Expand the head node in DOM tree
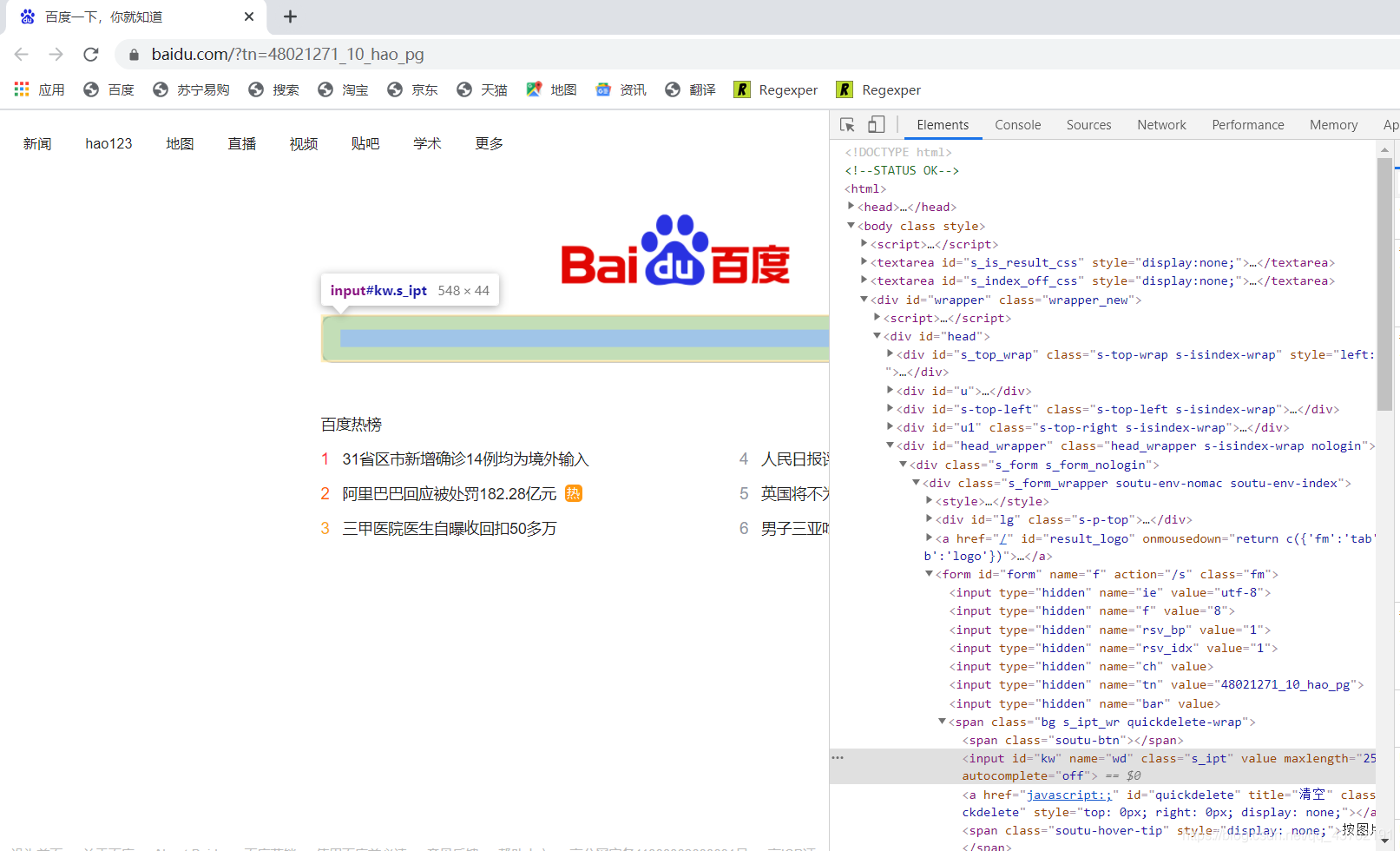The height and width of the screenshot is (851, 1400). click(851, 207)
